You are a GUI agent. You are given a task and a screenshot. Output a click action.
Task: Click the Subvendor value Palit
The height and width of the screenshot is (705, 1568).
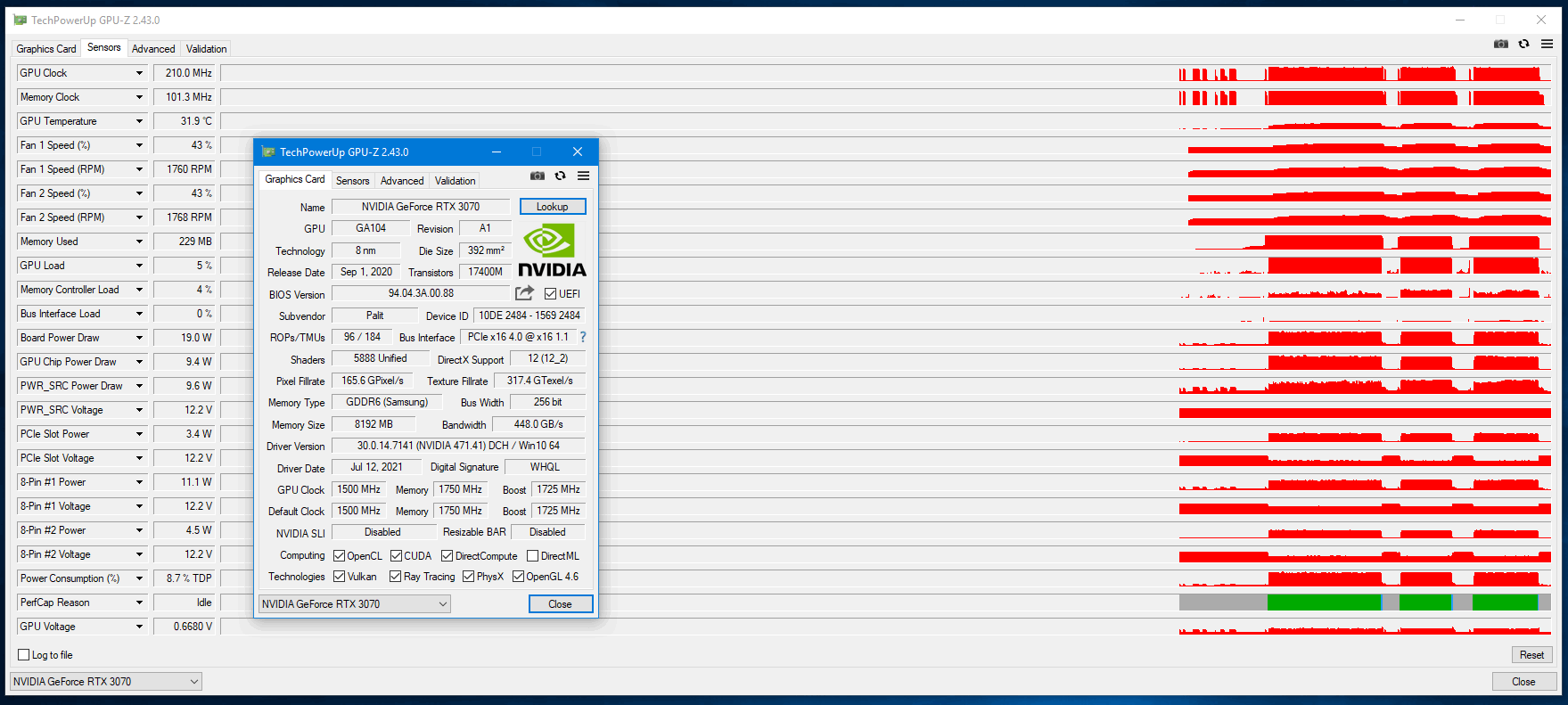pyautogui.click(x=374, y=316)
